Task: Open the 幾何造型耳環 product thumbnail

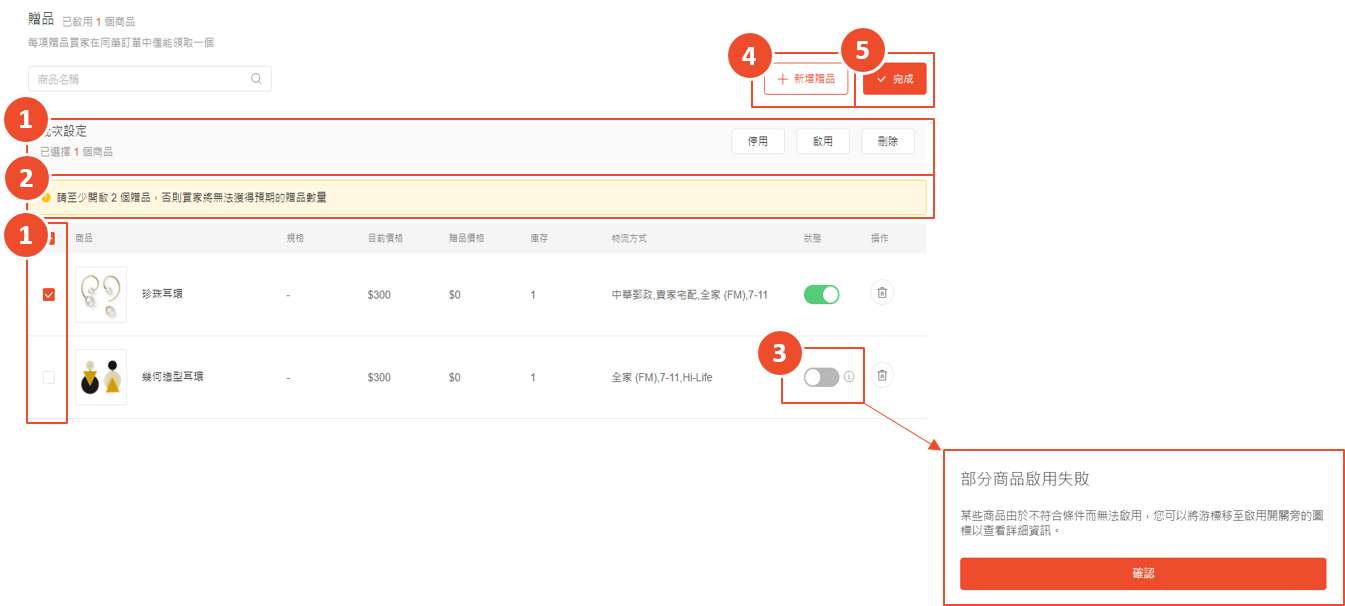Action: 101,377
